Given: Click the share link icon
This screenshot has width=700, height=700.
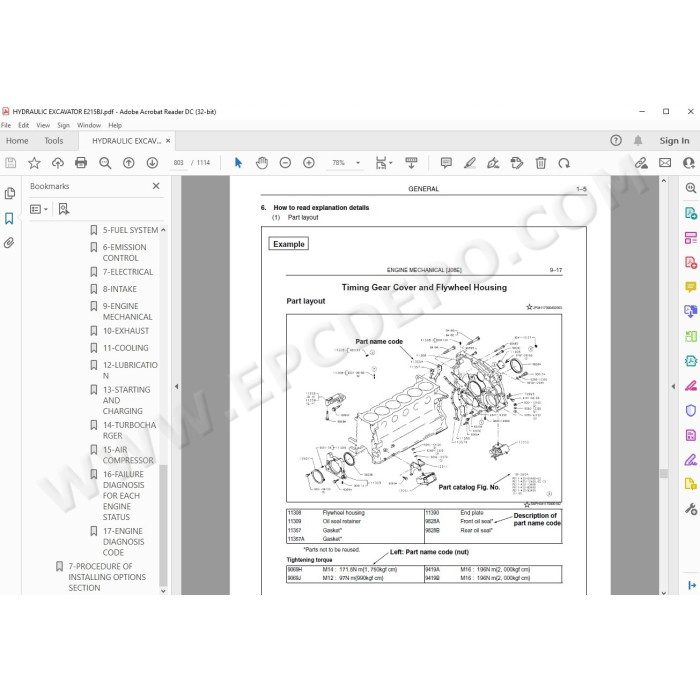Looking at the screenshot, I should (642, 163).
